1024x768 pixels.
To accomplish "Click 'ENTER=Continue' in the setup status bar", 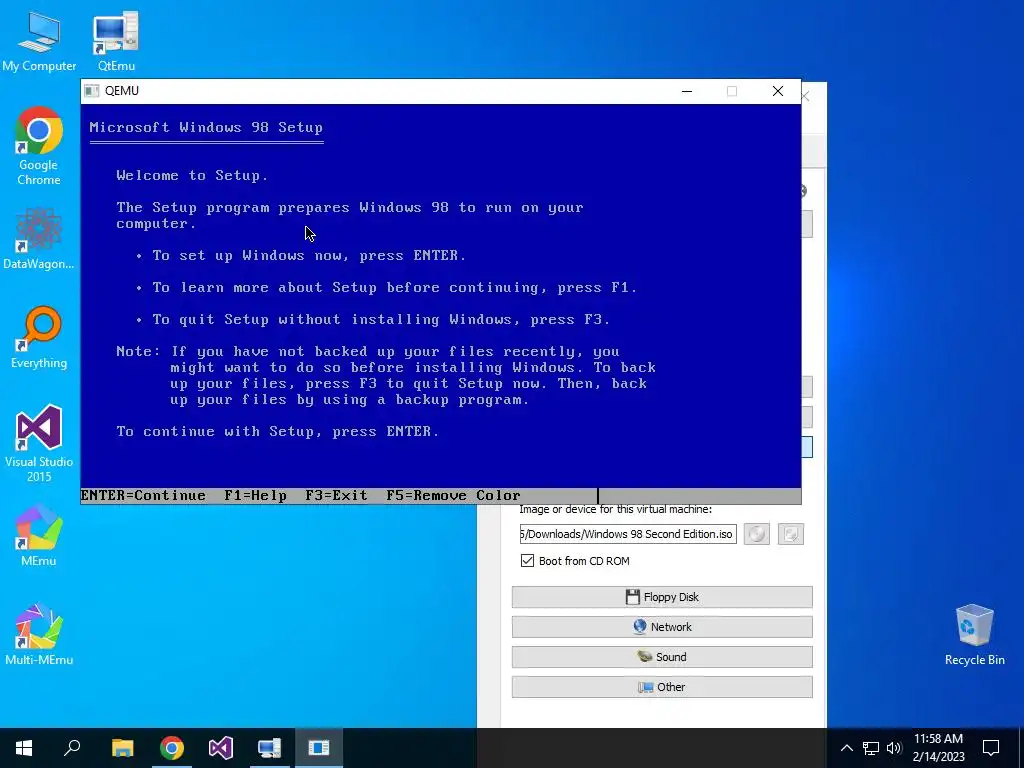I will pos(143,496).
